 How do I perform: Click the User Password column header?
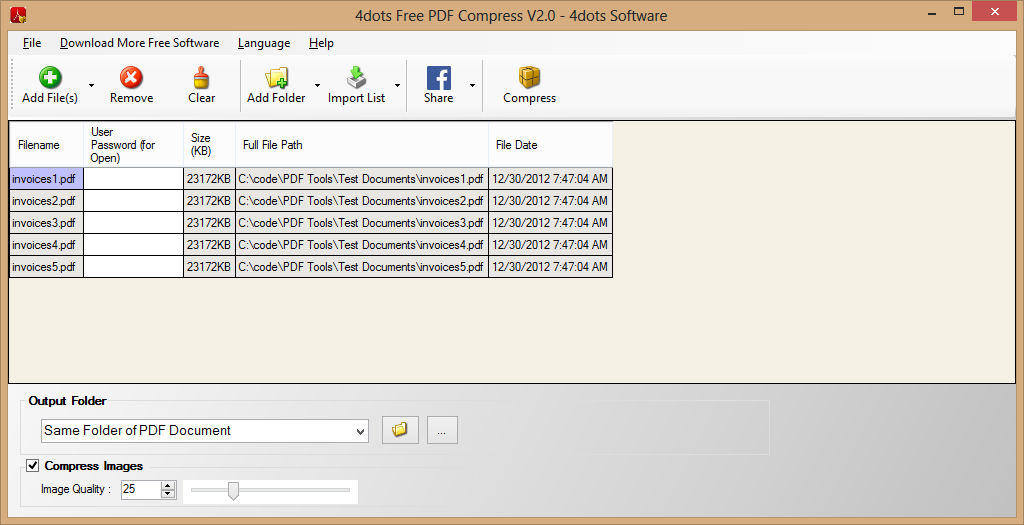133,145
